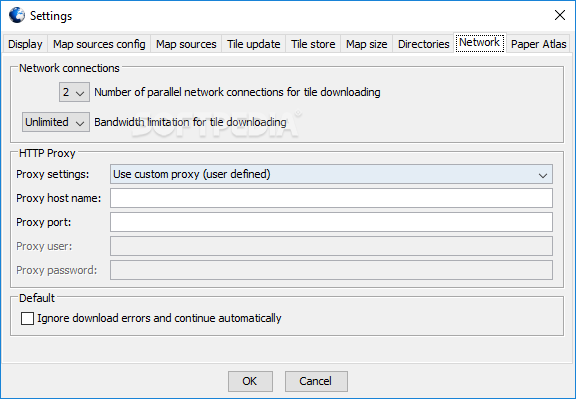
Task: Open the Unlimited bandwidth limitation dropdown
Action: click(56, 122)
